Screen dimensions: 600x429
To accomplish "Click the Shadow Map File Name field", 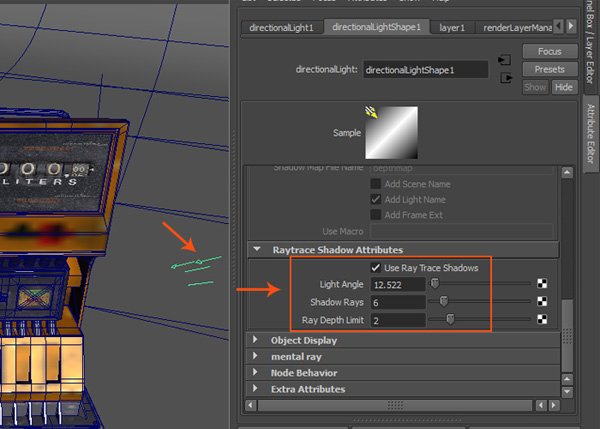I will tap(462, 168).
